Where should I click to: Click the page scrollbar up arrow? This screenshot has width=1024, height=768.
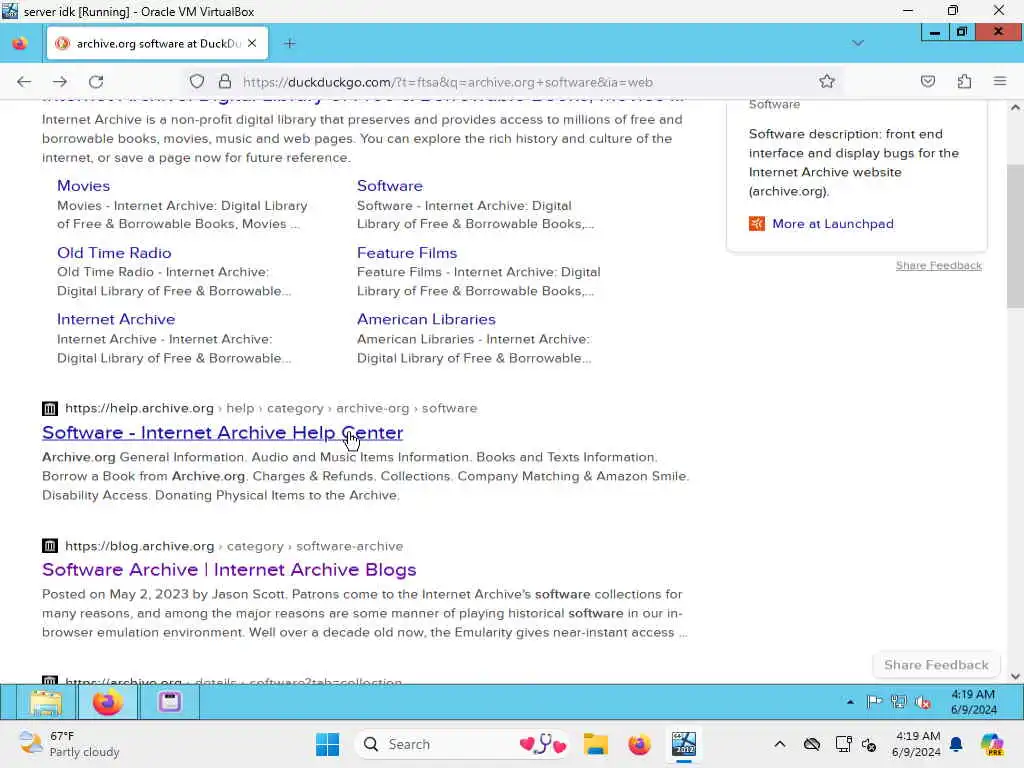1015,108
